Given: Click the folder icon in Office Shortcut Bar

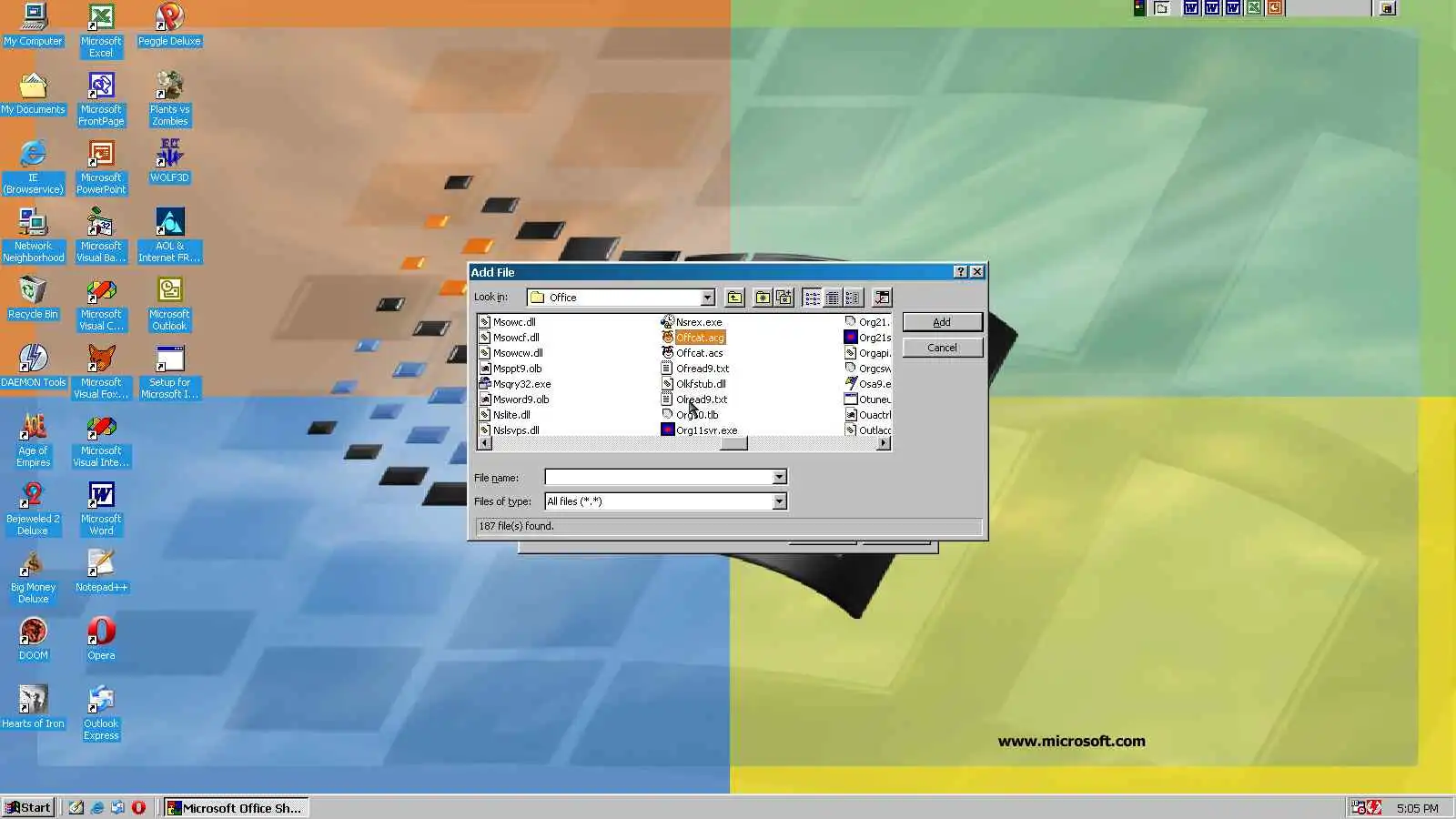Looking at the screenshot, I should [x=1162, y=8].
